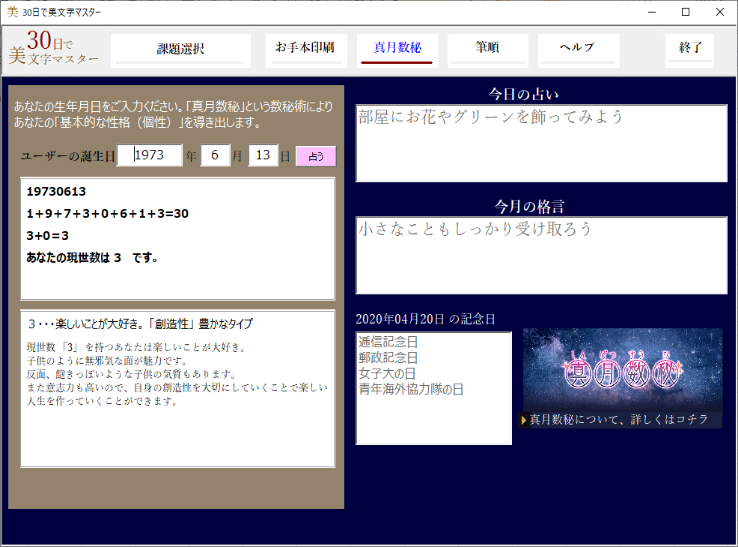Image resolution: width=738 pixels, height=547 pixels.
Task: Click inside the 今月の格言 text box
Action: pyautogui.click(x=541, y=256)
